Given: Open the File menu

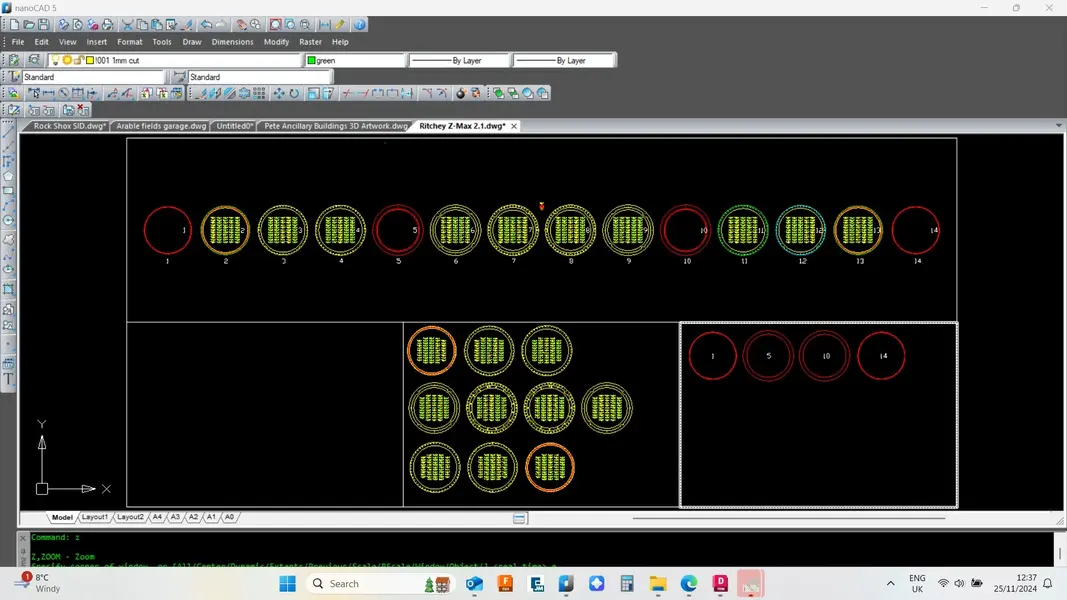Looking at the screenshot, I should coord(18,41).
